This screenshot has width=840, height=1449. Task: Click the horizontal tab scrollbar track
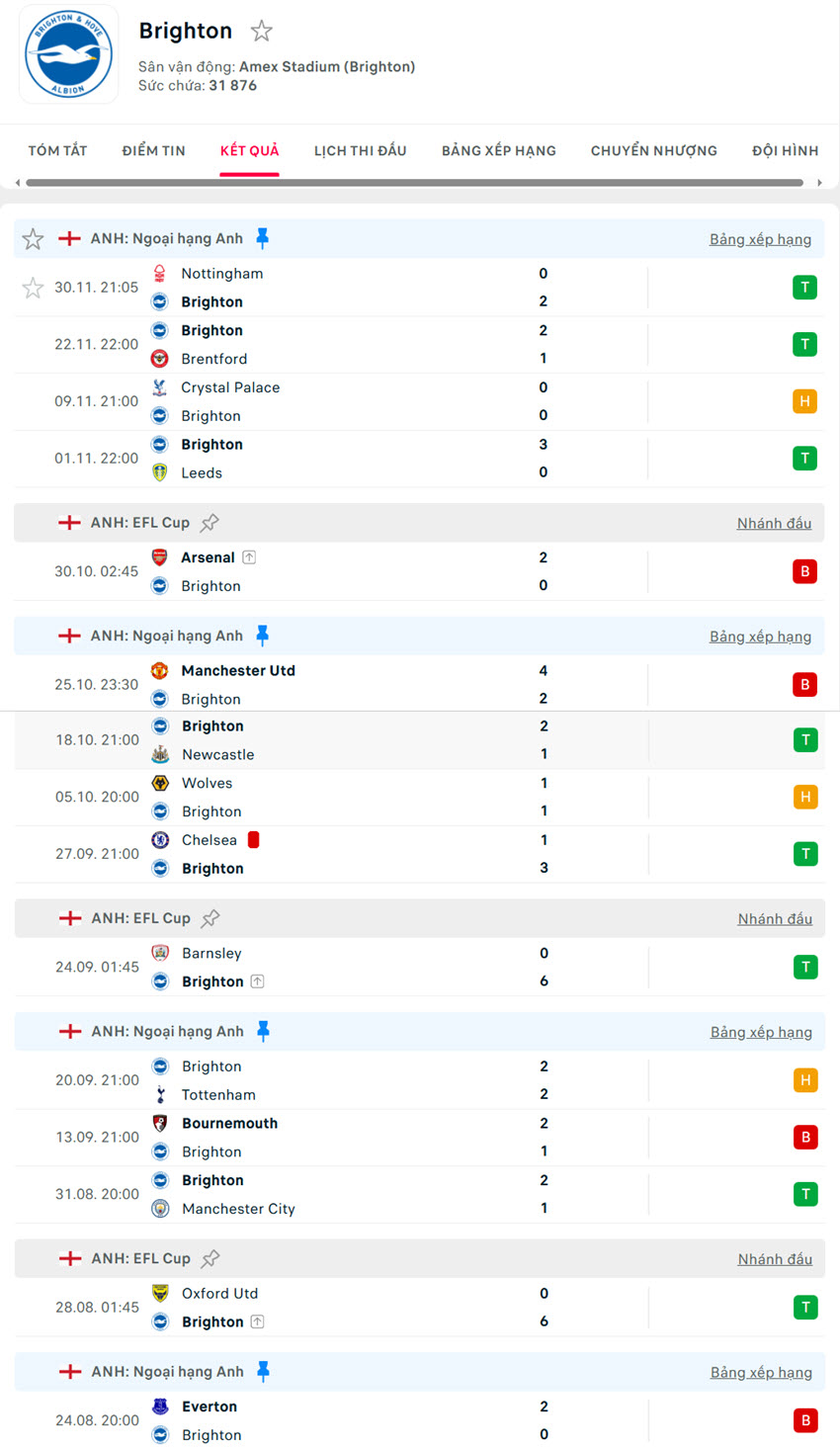coord(415,183)
